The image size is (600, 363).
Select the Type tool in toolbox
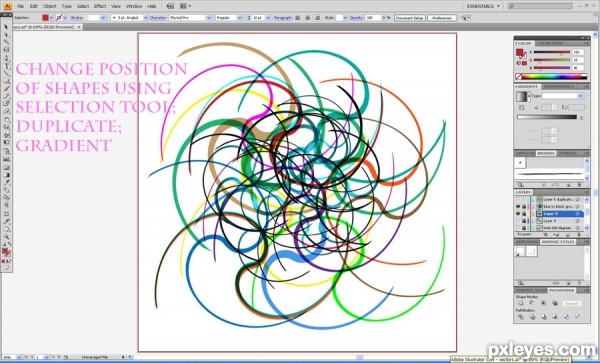click(x=6, y=66)
